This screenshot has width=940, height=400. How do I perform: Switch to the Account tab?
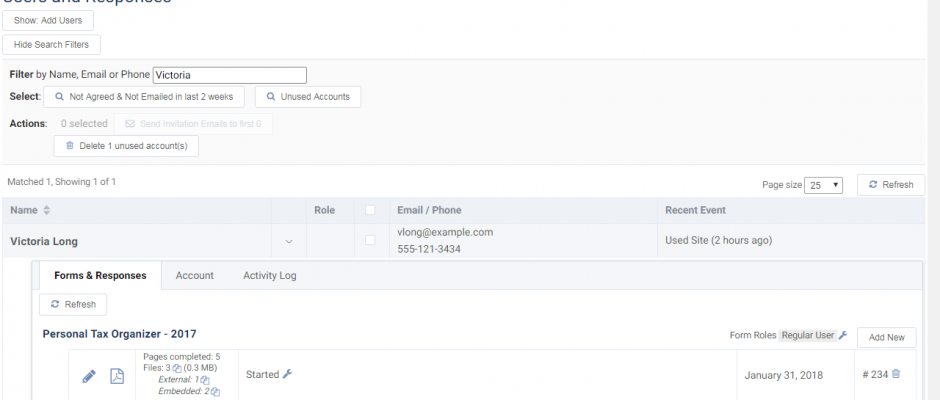pyautogui.click(x=194, y=276)
